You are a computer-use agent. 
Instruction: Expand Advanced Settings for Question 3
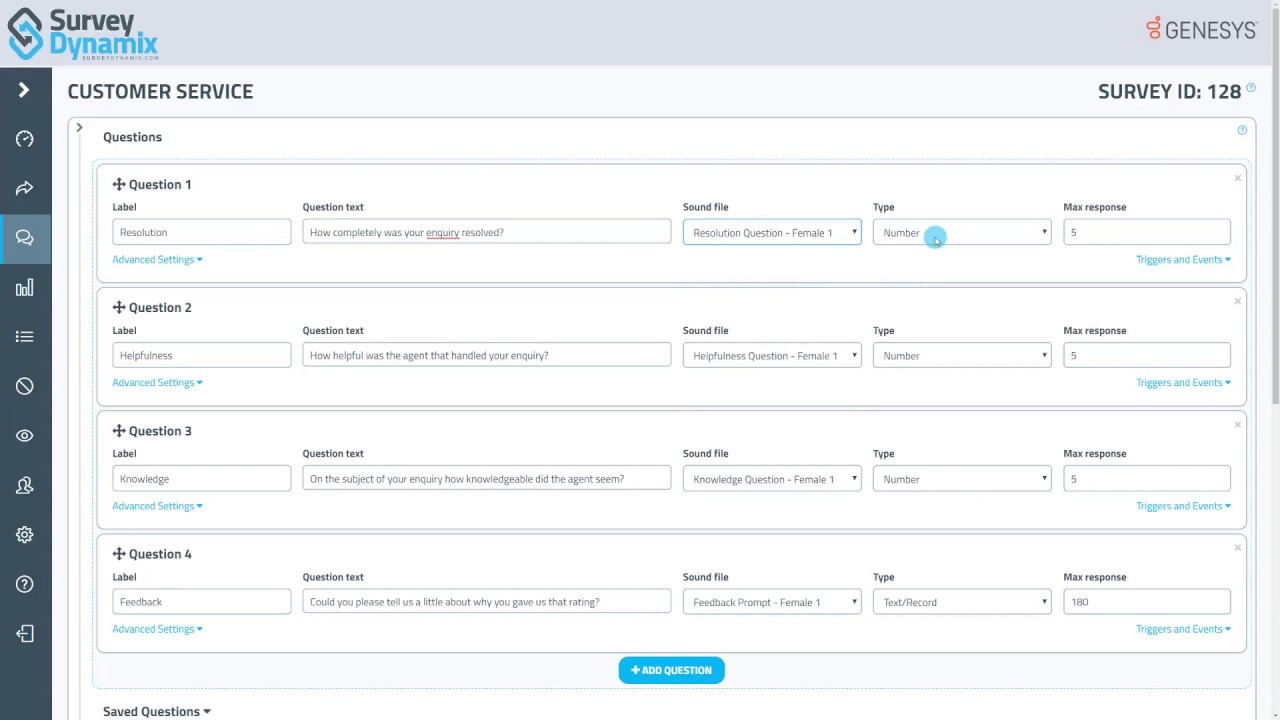157,506
